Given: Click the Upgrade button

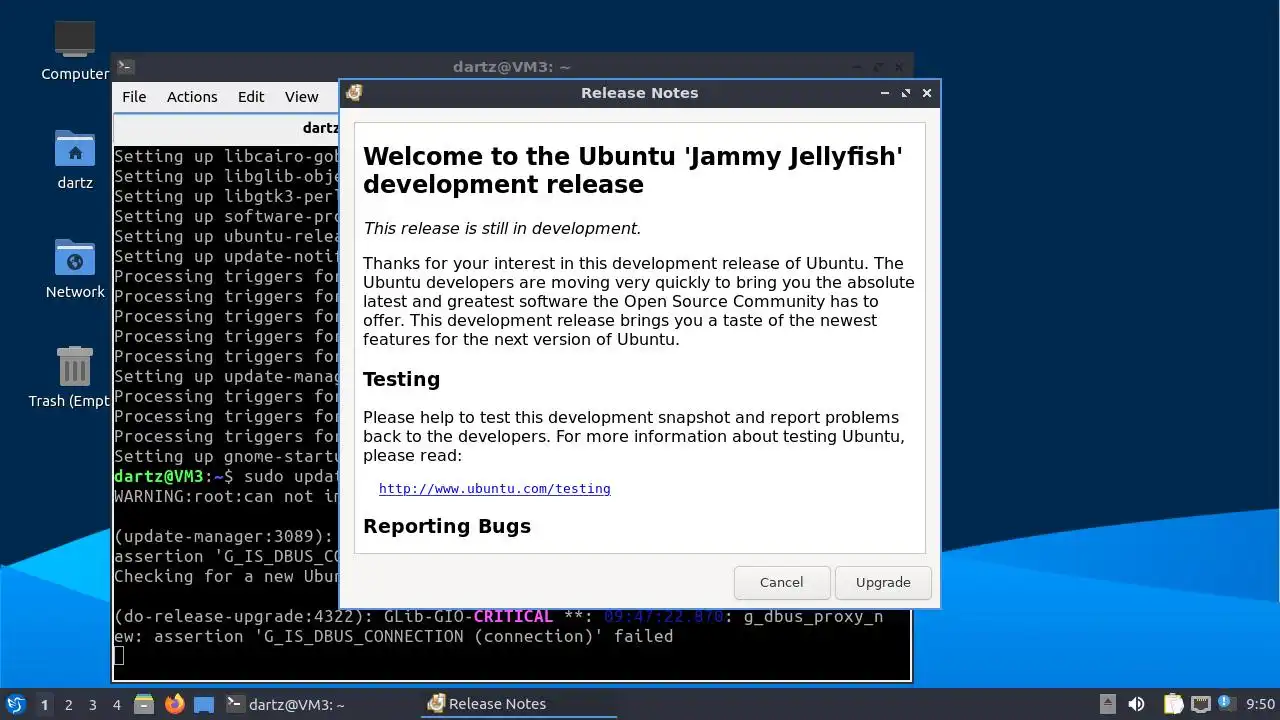Looking at the screenshot, I should (x=883, y=582).
